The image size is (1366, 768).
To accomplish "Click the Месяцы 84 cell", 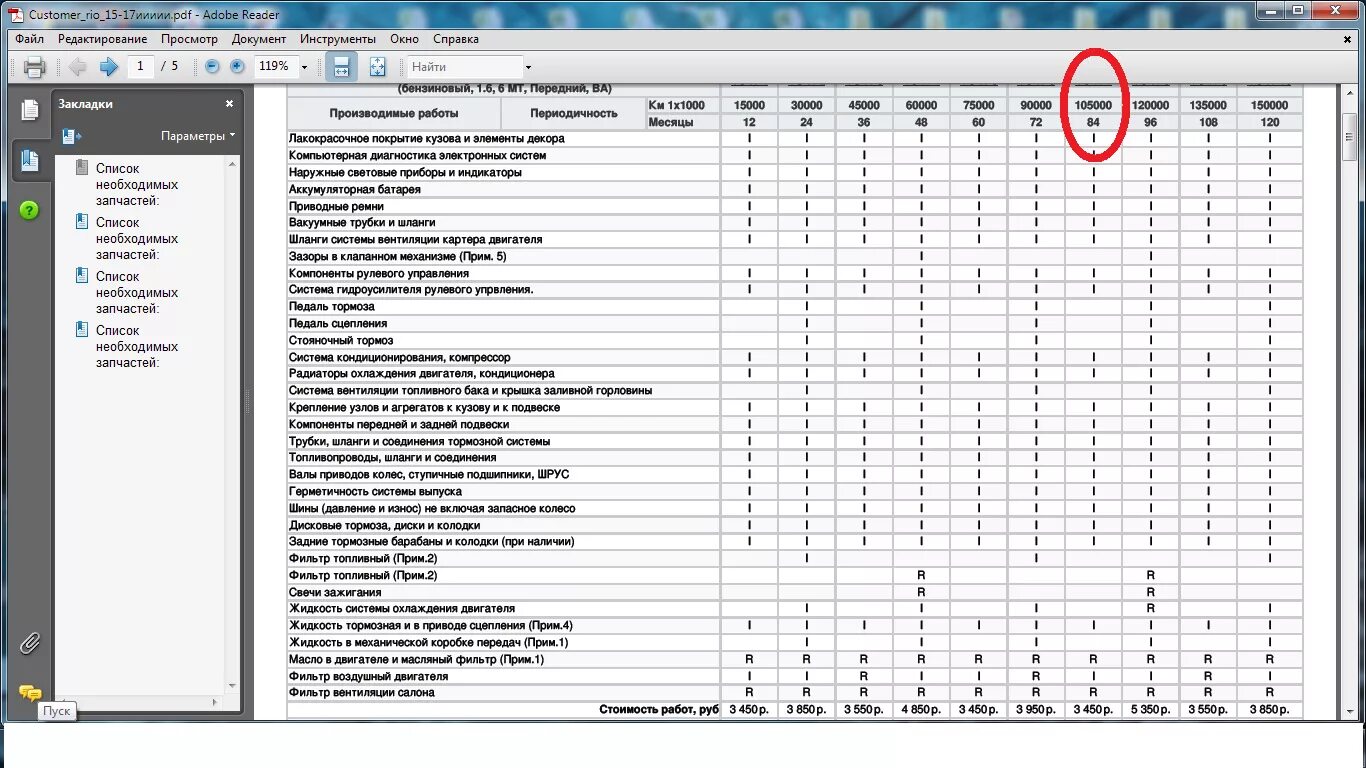I will click(x=1093, y=122).
